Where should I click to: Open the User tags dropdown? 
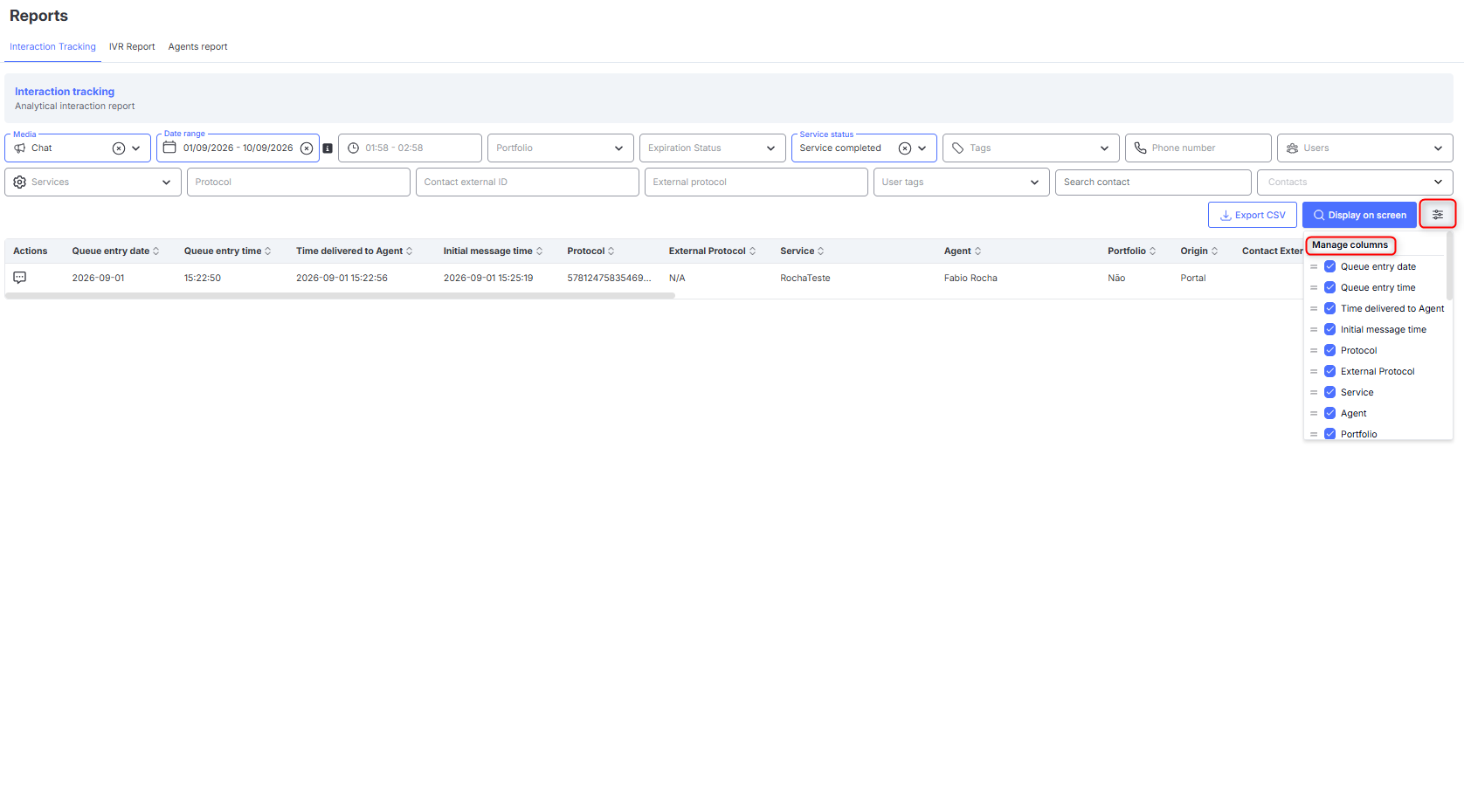pos(961,182)
